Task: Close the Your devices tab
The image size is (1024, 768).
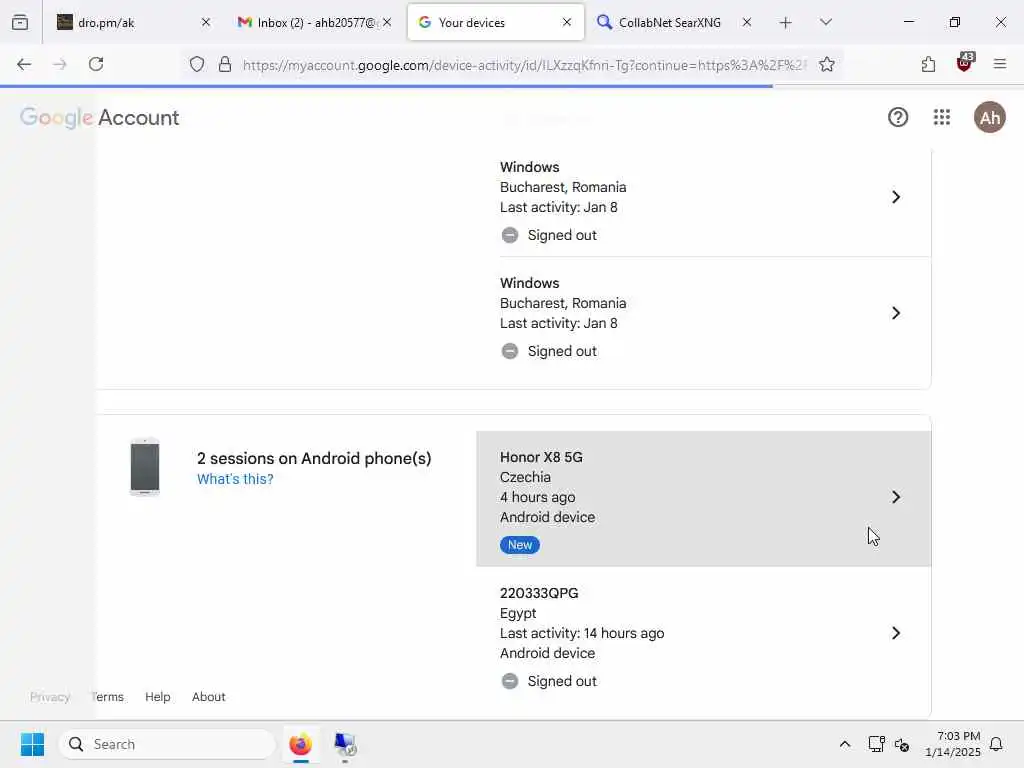Action: pyautogui.click(x=567, y=22)
